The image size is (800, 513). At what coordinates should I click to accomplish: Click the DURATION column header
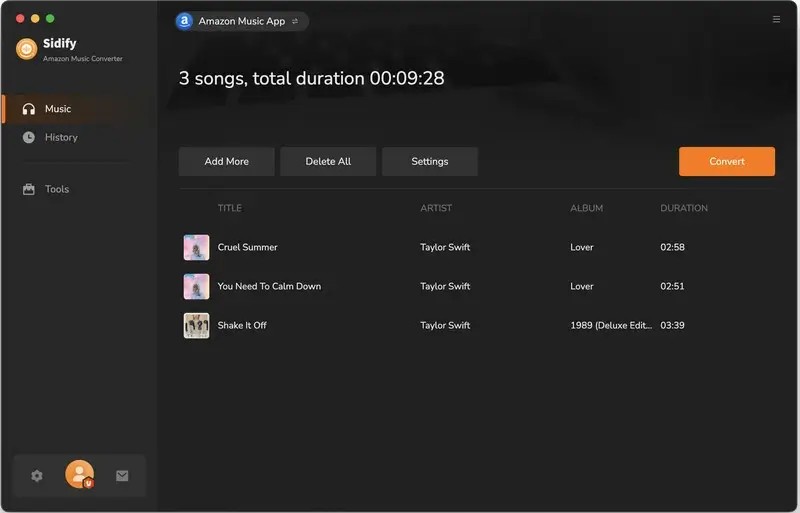[x=684, y=208]
